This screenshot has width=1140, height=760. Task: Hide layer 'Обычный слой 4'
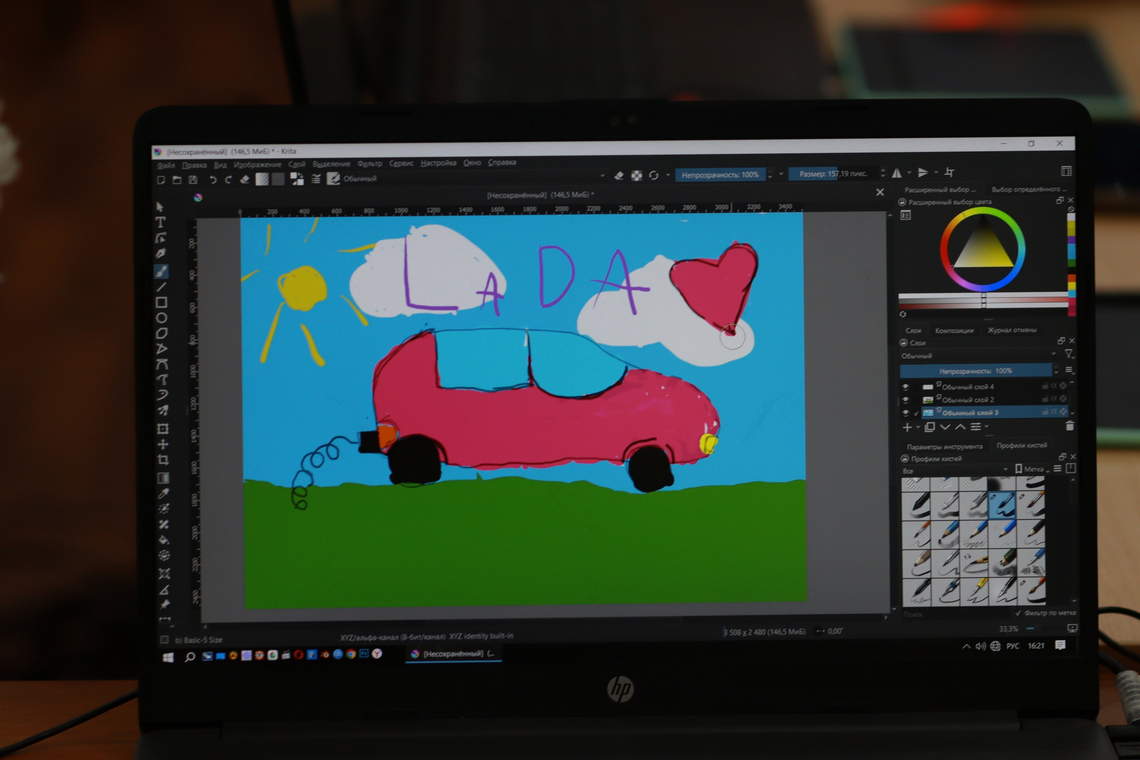click(x=905, y=387)
